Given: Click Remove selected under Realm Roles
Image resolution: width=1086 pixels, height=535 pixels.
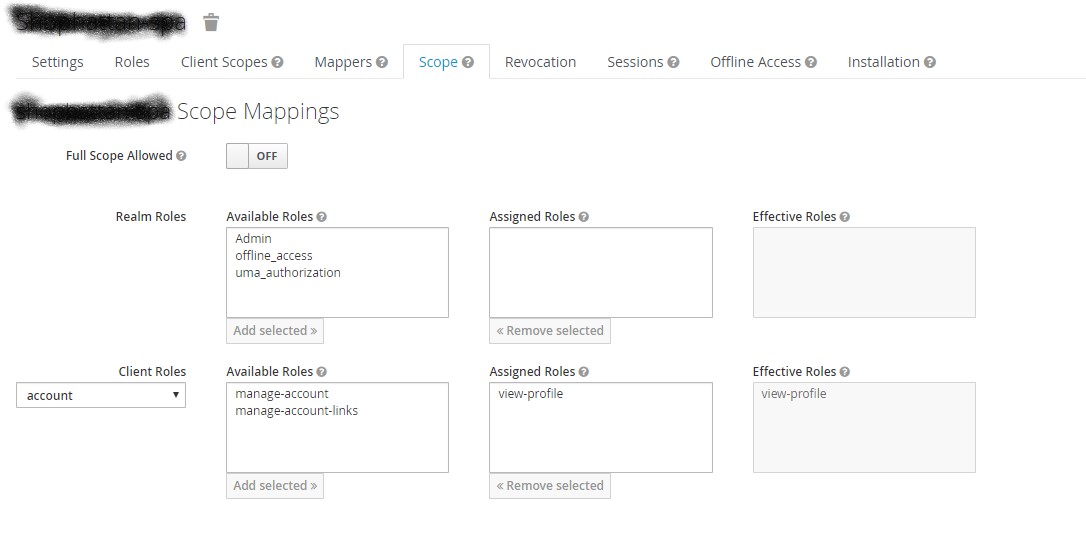Looking at the screenshot, I should [550, 331].
